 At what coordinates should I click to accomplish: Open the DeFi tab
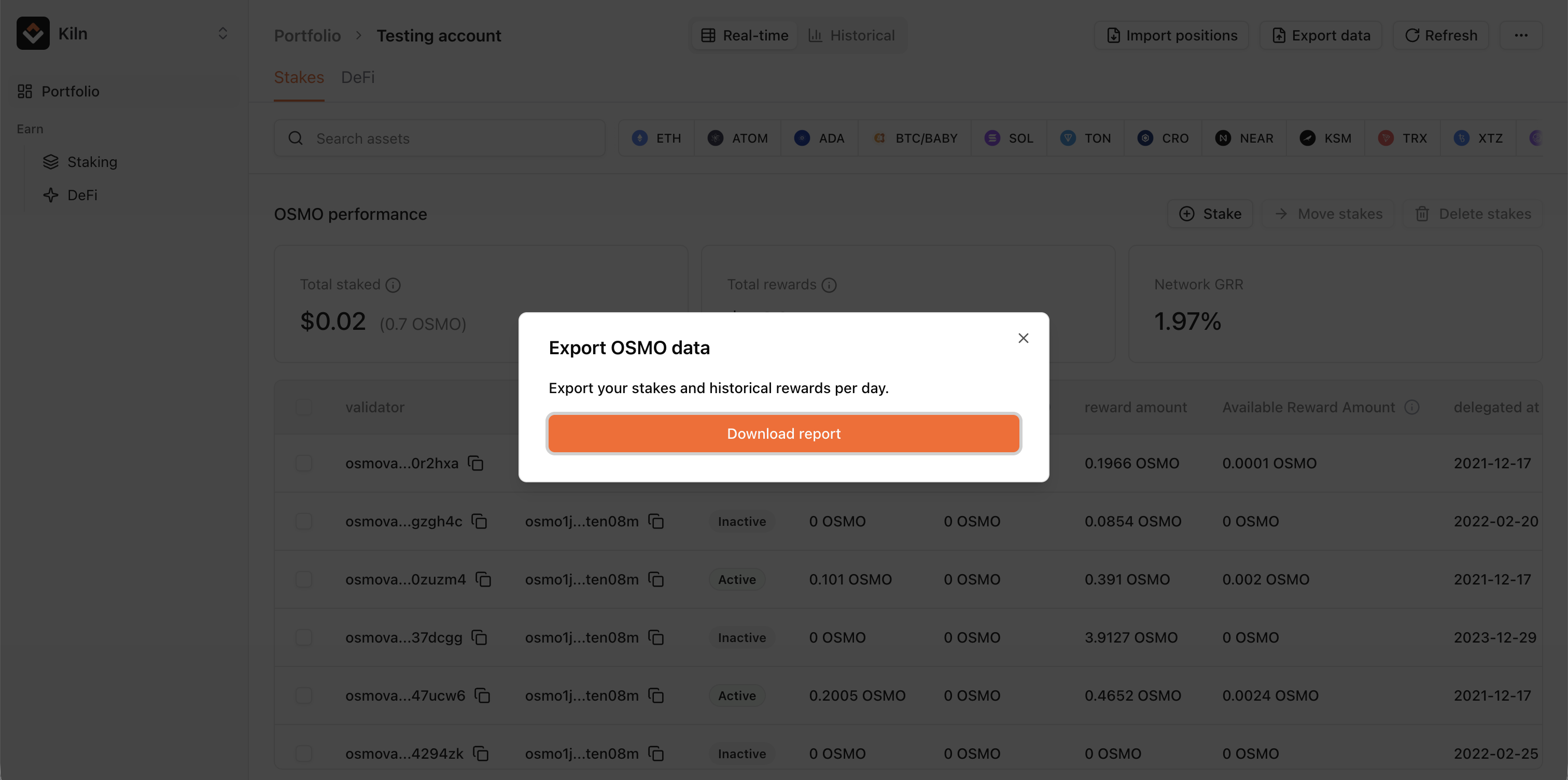(357, 77)
